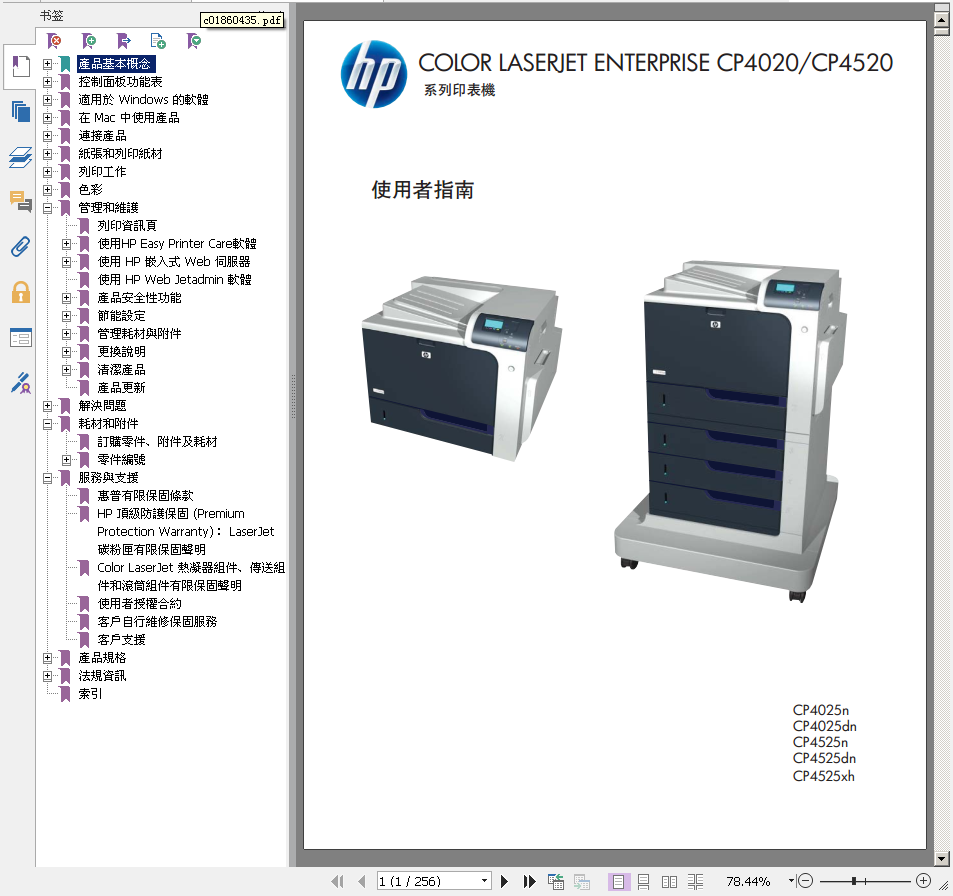This screenshot has width=953, height=896.
Task: Click the document scrollbar down arrow
Action: [941, 859]
